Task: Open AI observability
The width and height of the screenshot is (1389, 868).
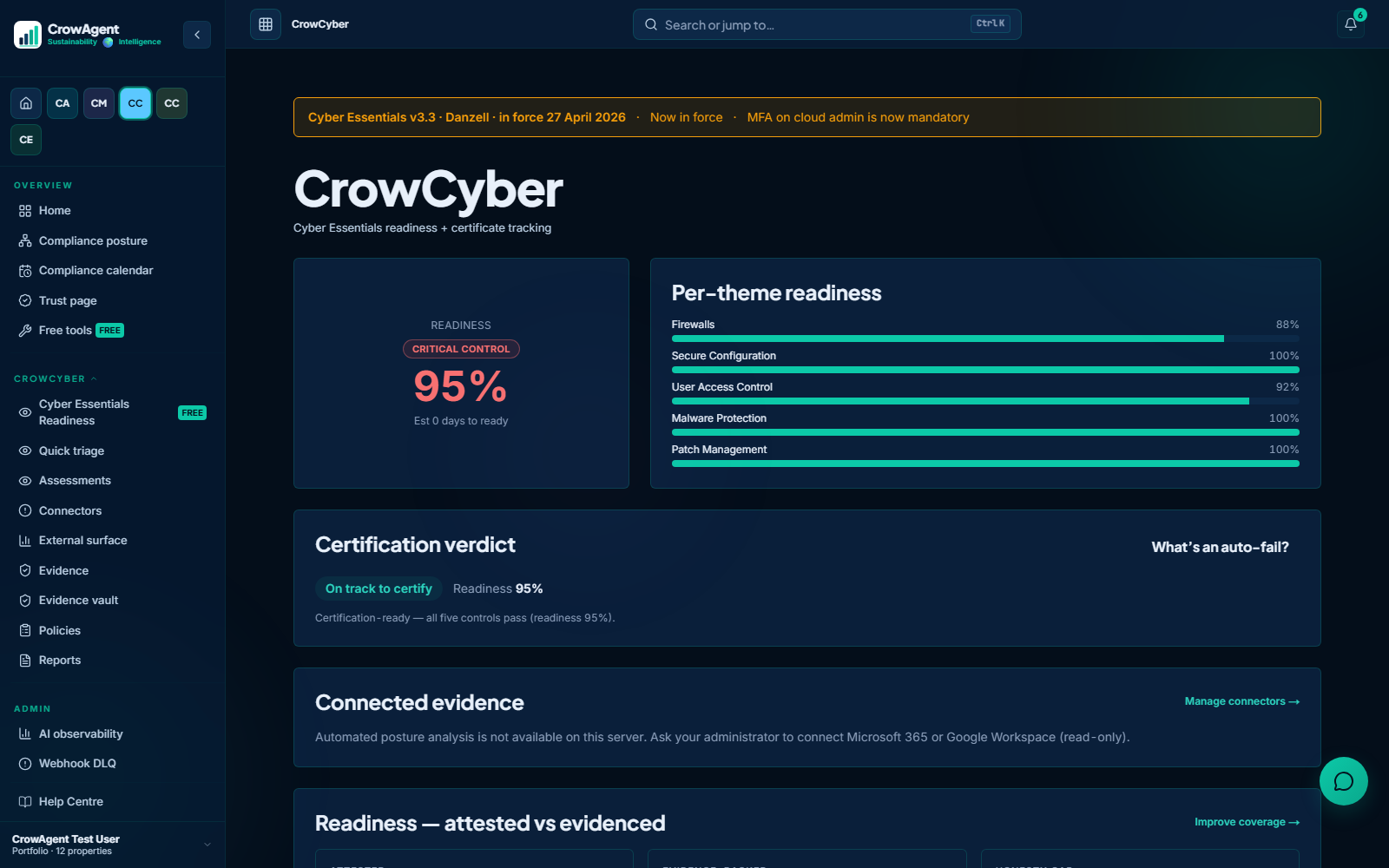Action: pos(112,733)
